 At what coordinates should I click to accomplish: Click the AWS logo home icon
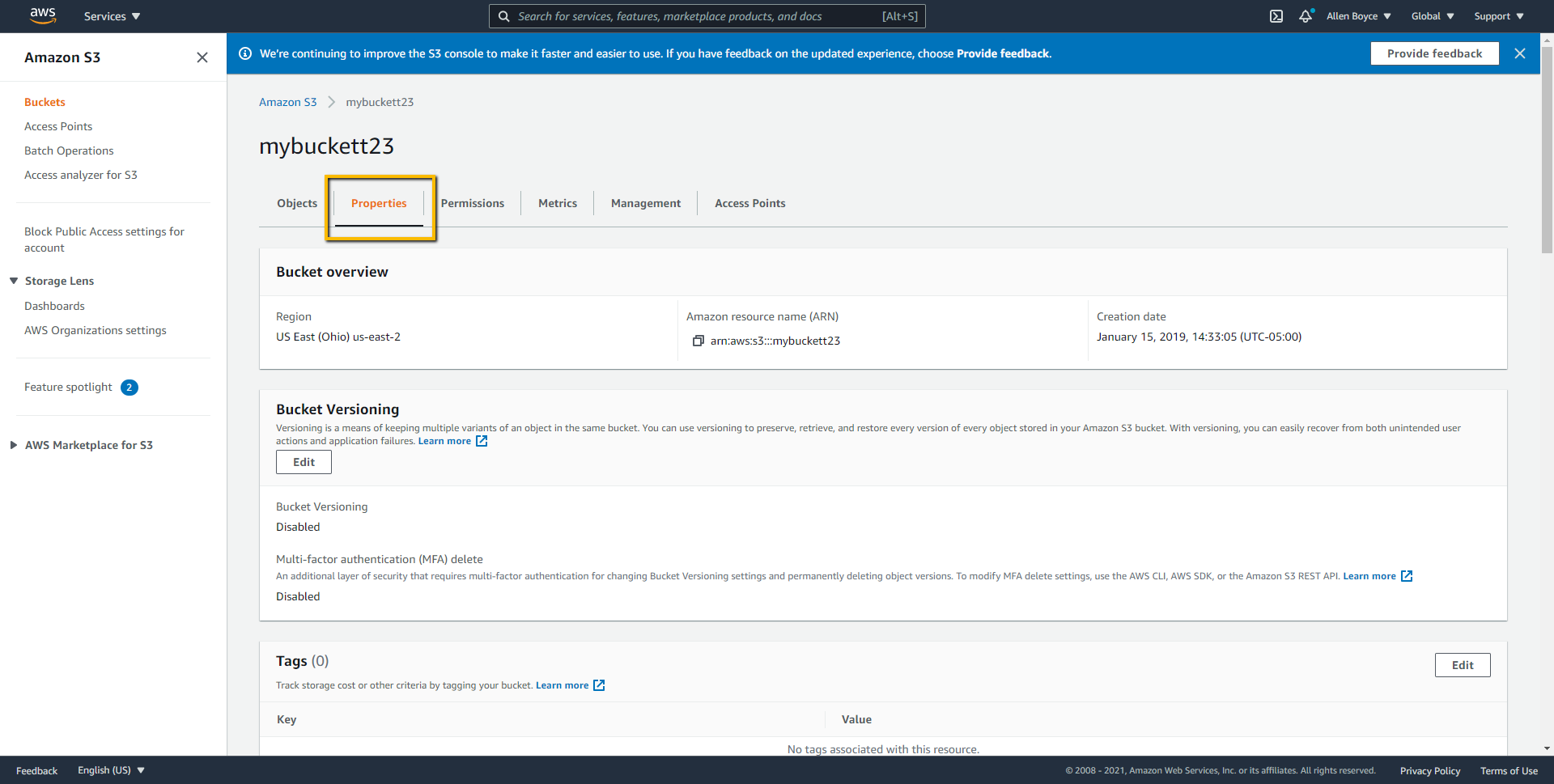point(43,15)
